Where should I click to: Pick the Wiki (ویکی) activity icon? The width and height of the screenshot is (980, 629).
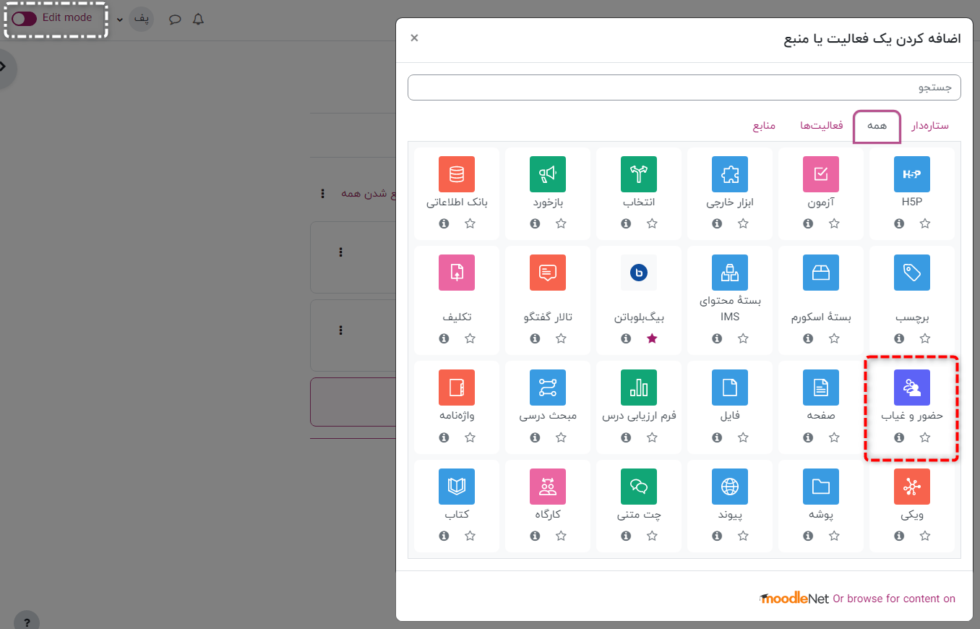(x=911, y=487)
